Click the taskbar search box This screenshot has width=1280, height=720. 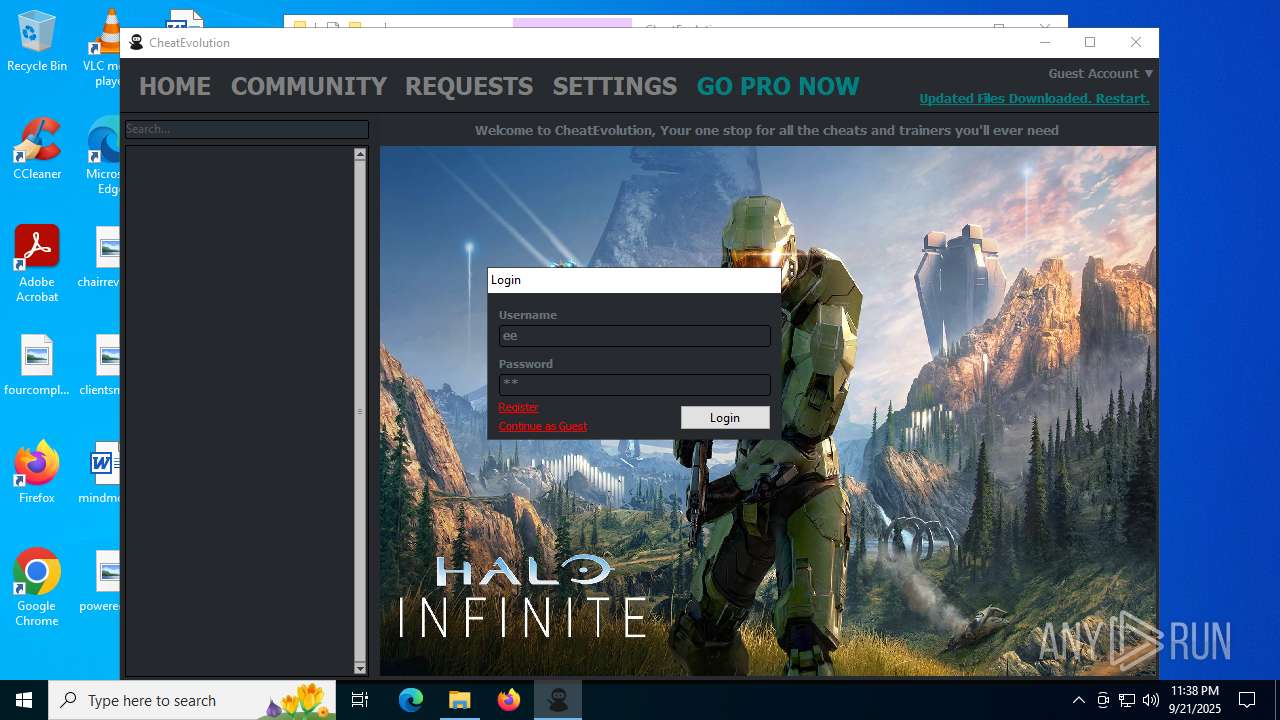194,700
